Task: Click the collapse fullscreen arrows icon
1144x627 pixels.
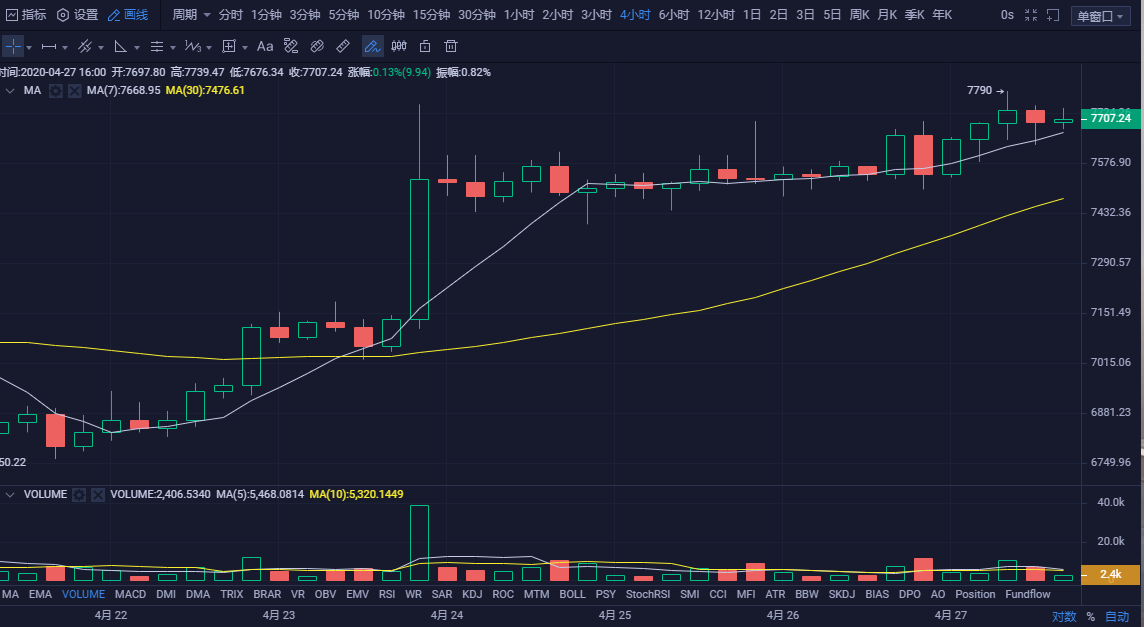Action: point(1031,15)
